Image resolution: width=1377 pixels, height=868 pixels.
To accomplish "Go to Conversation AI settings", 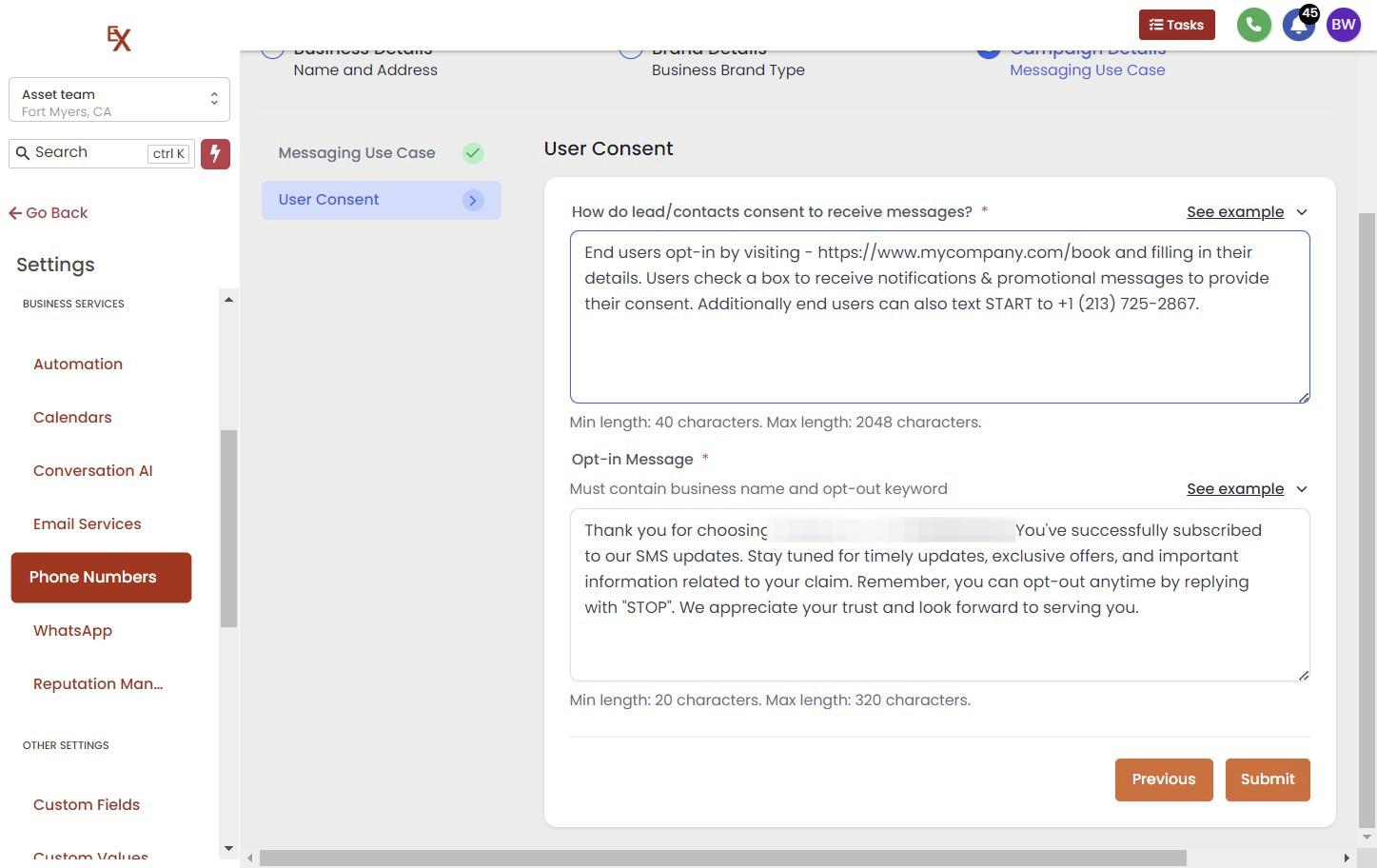I will pyautogui.click(x=92, y=471).
